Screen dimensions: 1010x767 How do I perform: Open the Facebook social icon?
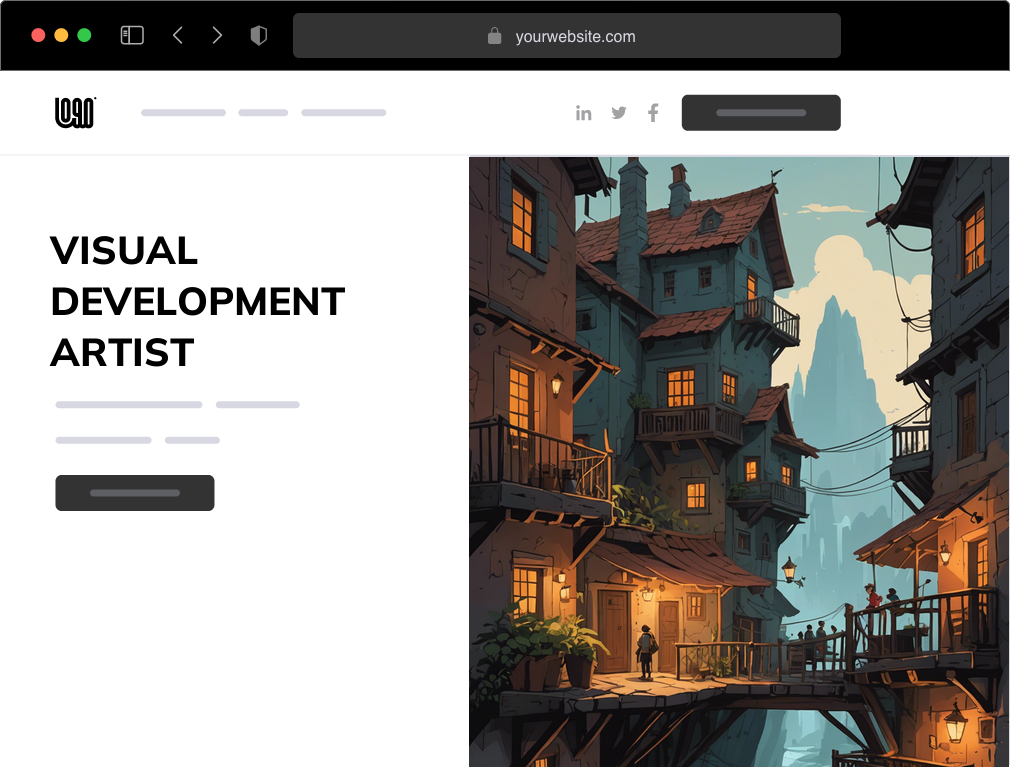click(653, 113)
